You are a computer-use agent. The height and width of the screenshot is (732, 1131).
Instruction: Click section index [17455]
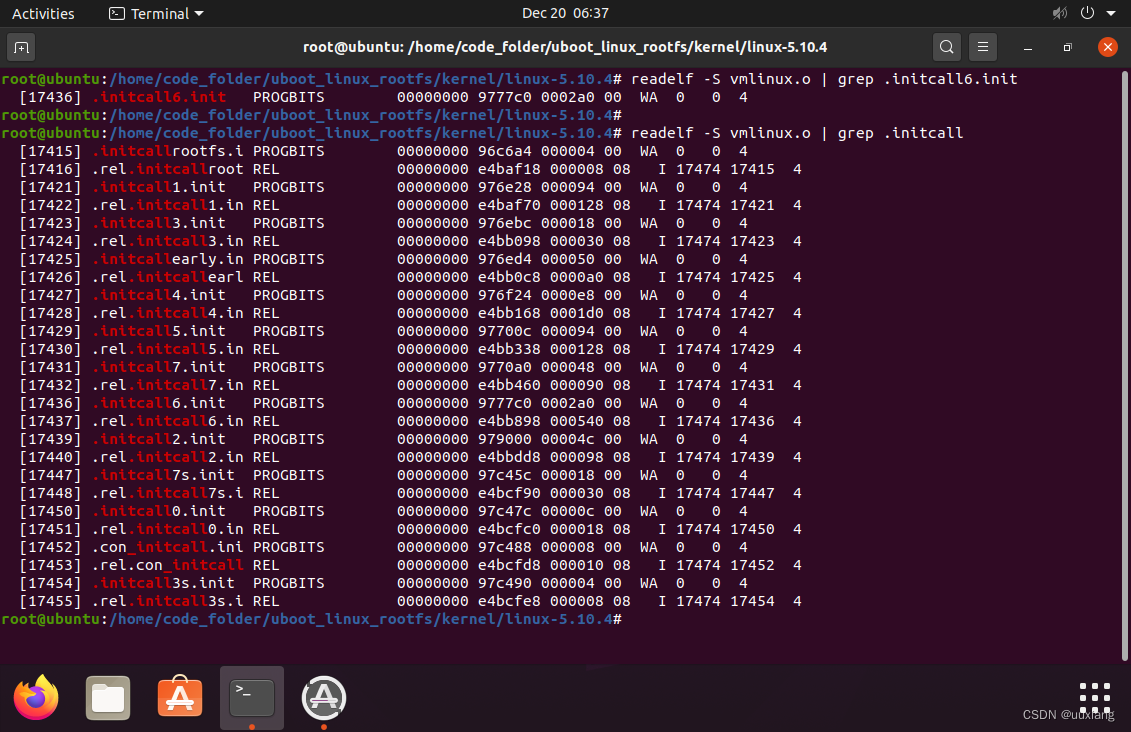[x=50, y=602]
